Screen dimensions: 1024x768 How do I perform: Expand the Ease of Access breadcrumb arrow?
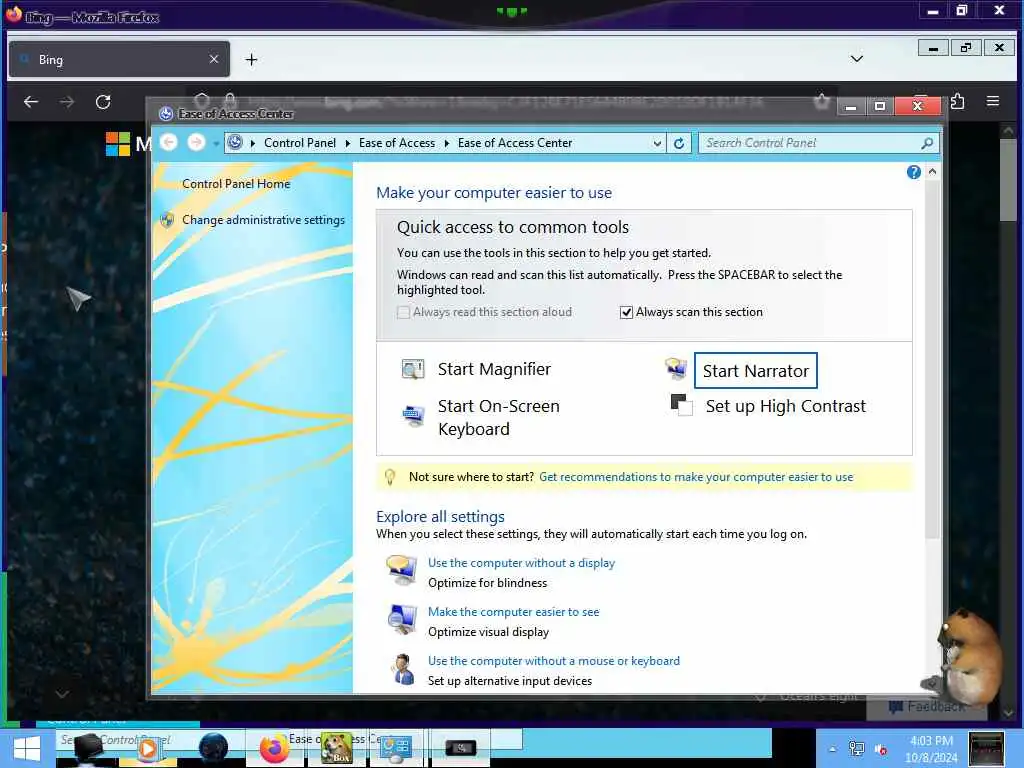(446, 143)
